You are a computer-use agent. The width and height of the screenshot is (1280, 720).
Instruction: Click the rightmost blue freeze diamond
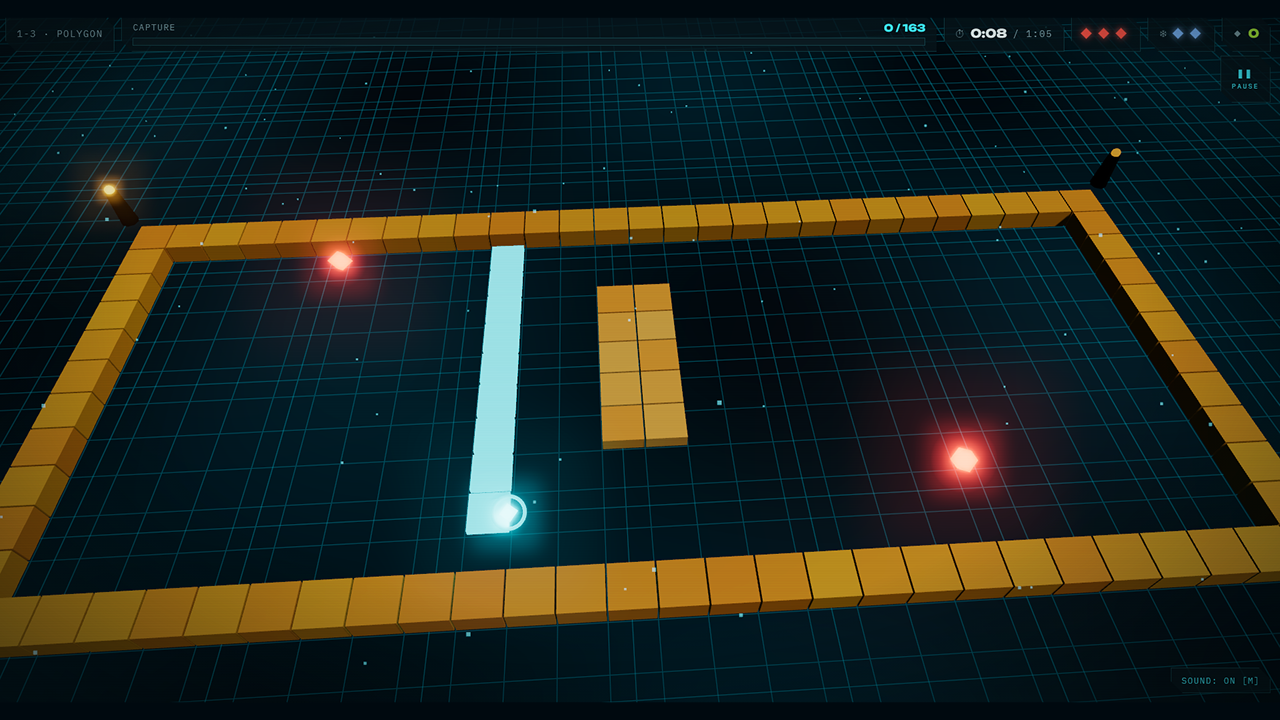pyautogui.click(x=1195, y=33)
